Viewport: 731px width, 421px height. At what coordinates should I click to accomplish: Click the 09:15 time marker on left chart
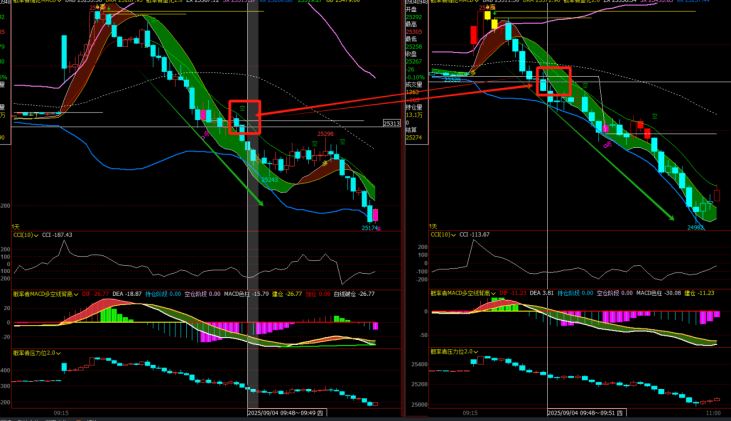(x=61, y=412)
